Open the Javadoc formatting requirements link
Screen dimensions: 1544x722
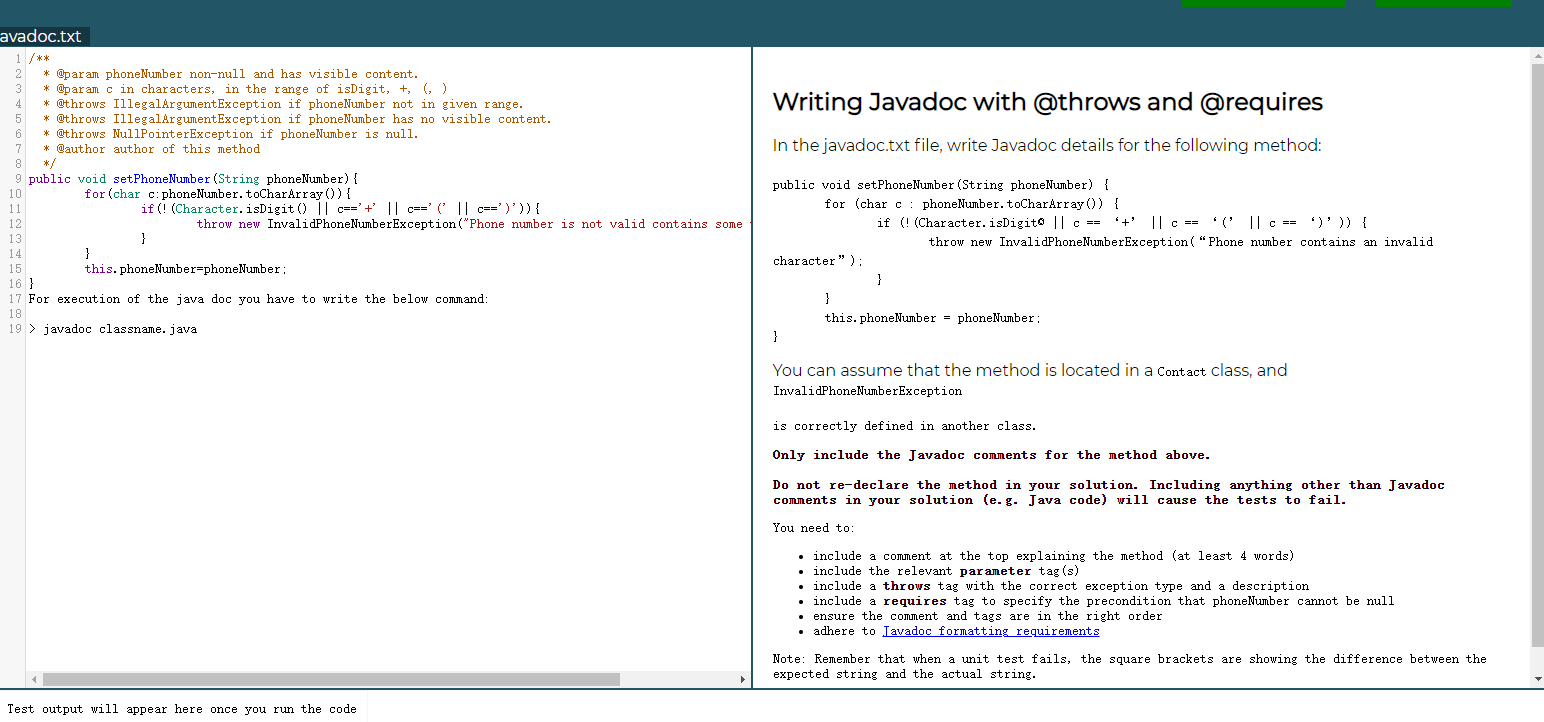point(991,631)
